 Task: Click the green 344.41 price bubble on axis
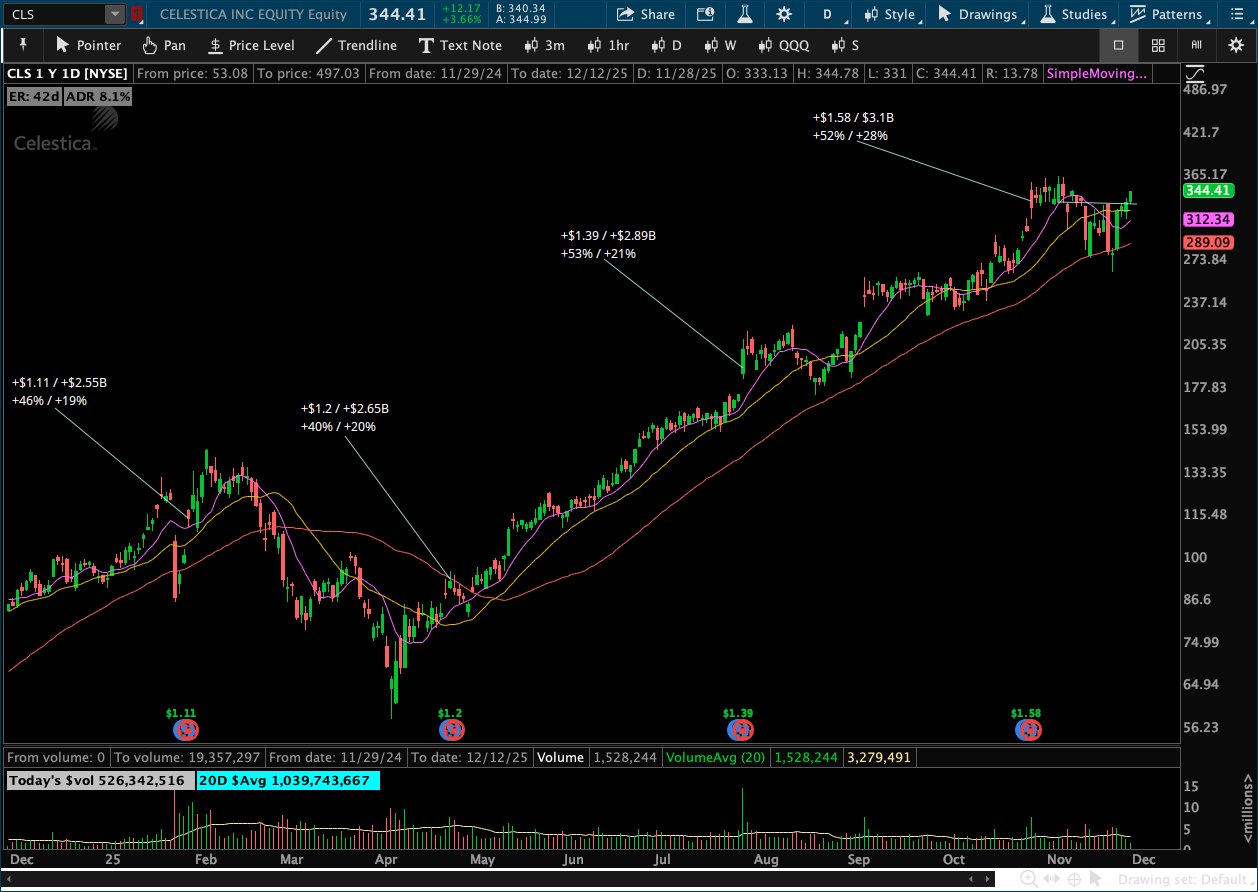click(x=1208, y=190)
